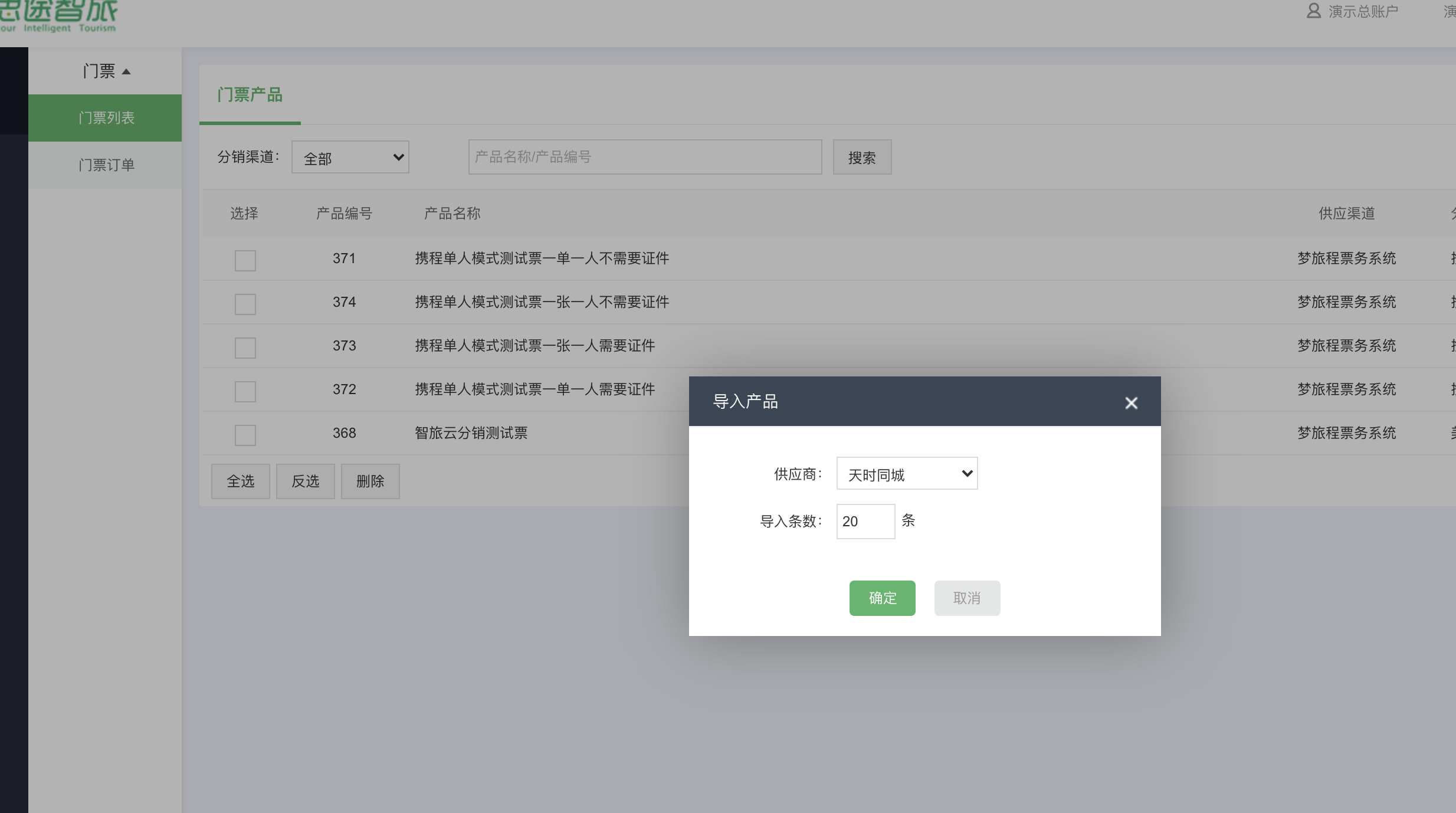Open the 分销渠道 全部 dropdown
Viewport: 1456px width, 813px height.
tap(350, 158)
